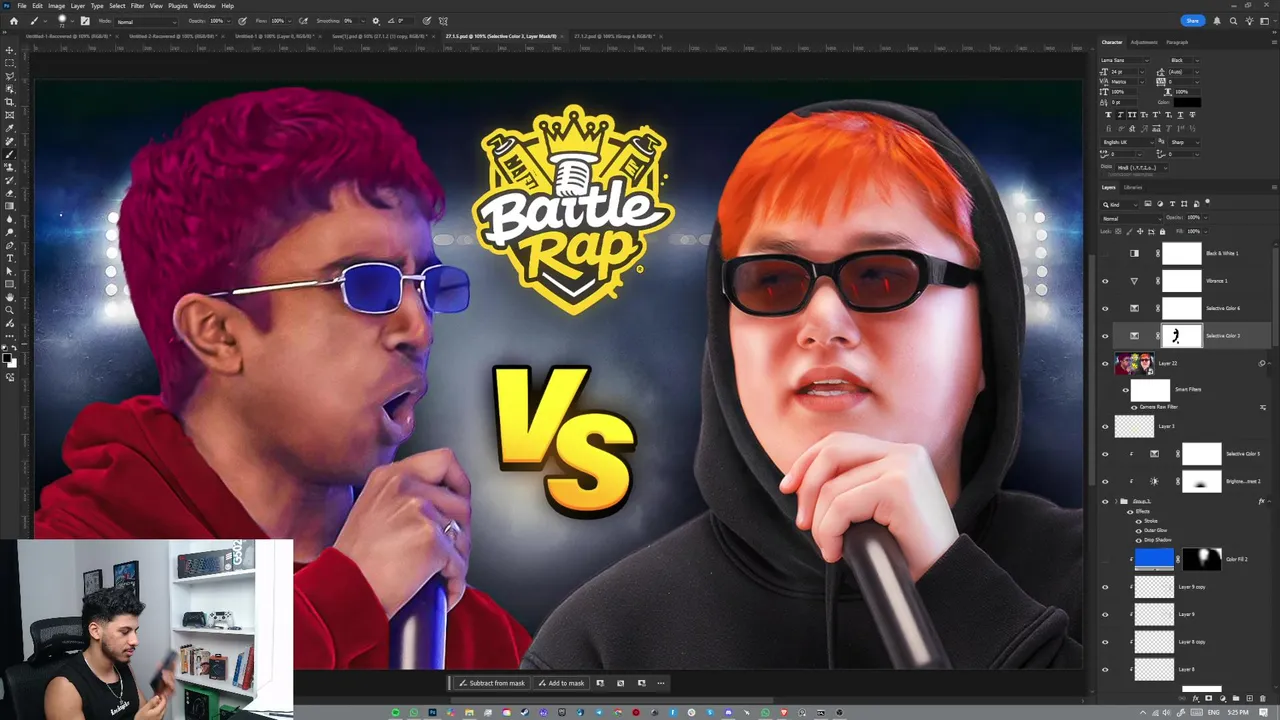1280x720 pixels.
Task: Click Faux Bold in Character panel
Action: pos(1108,115)
